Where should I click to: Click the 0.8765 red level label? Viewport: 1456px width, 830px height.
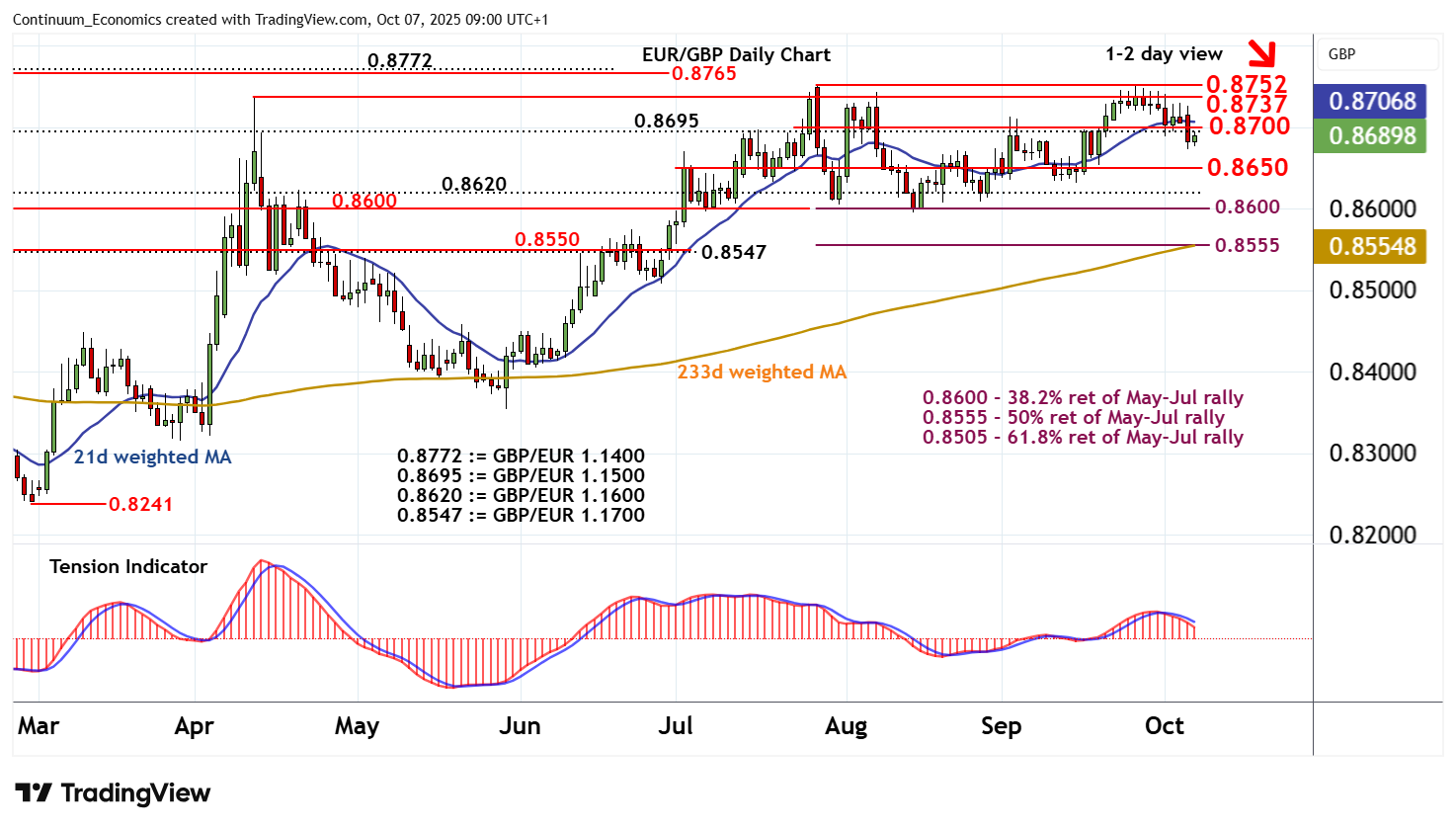point(703,73)
